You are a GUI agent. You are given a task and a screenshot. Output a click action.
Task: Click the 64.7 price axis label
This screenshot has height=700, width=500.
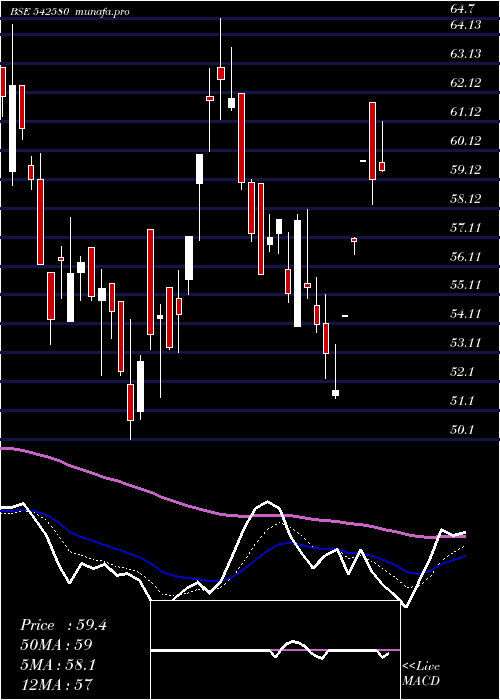click(463, 8)
